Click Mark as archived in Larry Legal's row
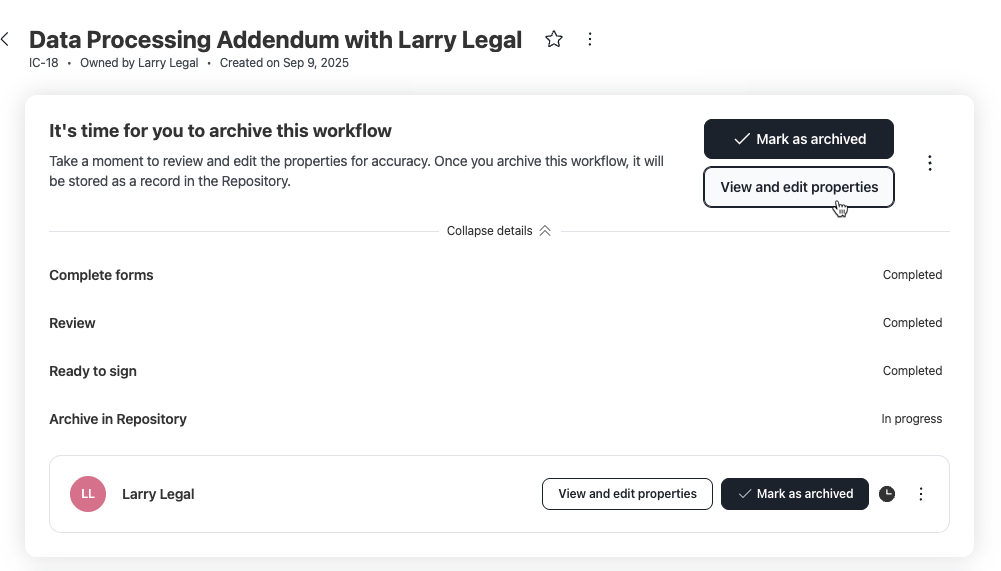This screenshot has width=1001, height=571. [x=794, y=494]
